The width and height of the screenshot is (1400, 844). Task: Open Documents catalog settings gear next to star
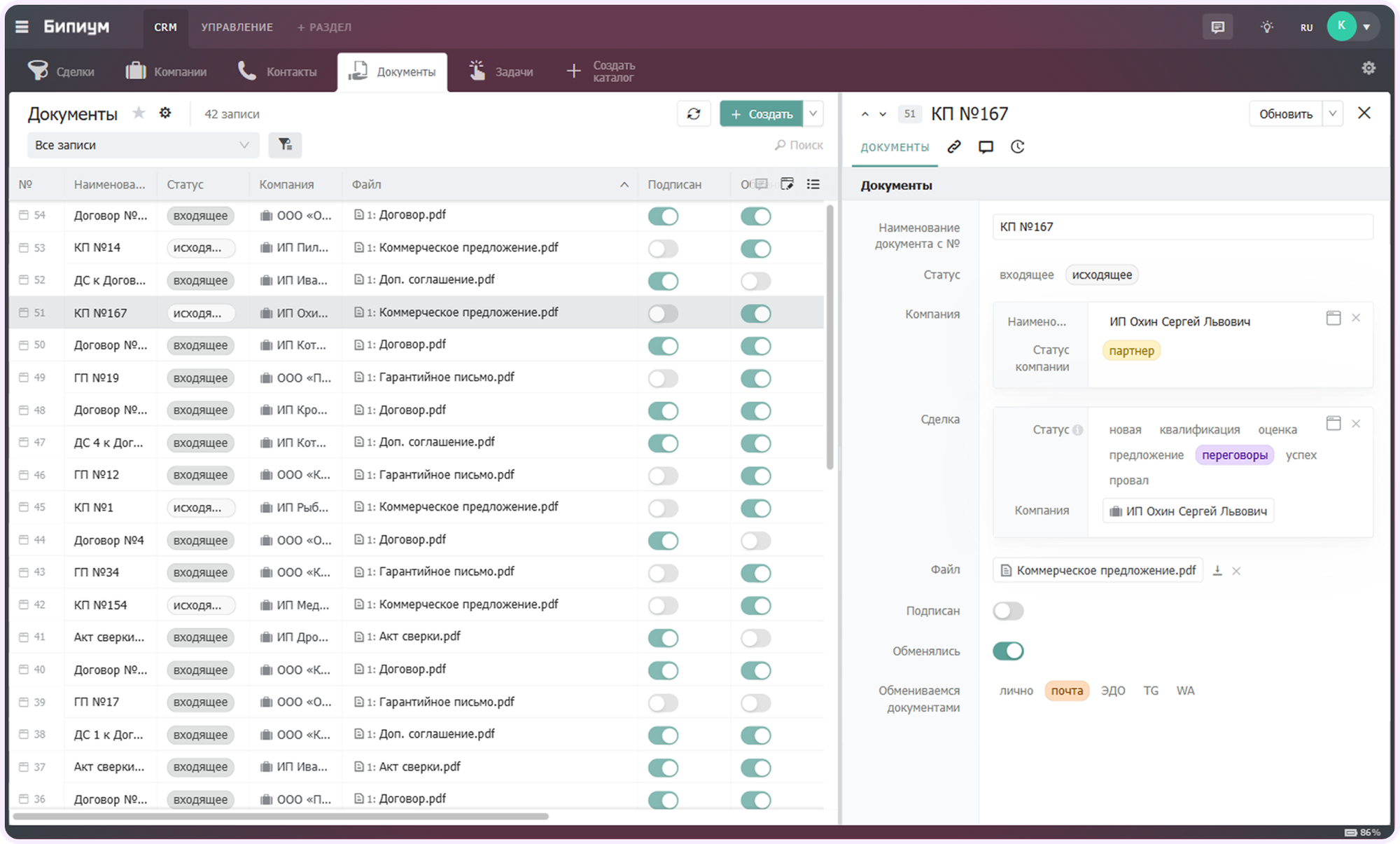point(165,113)
